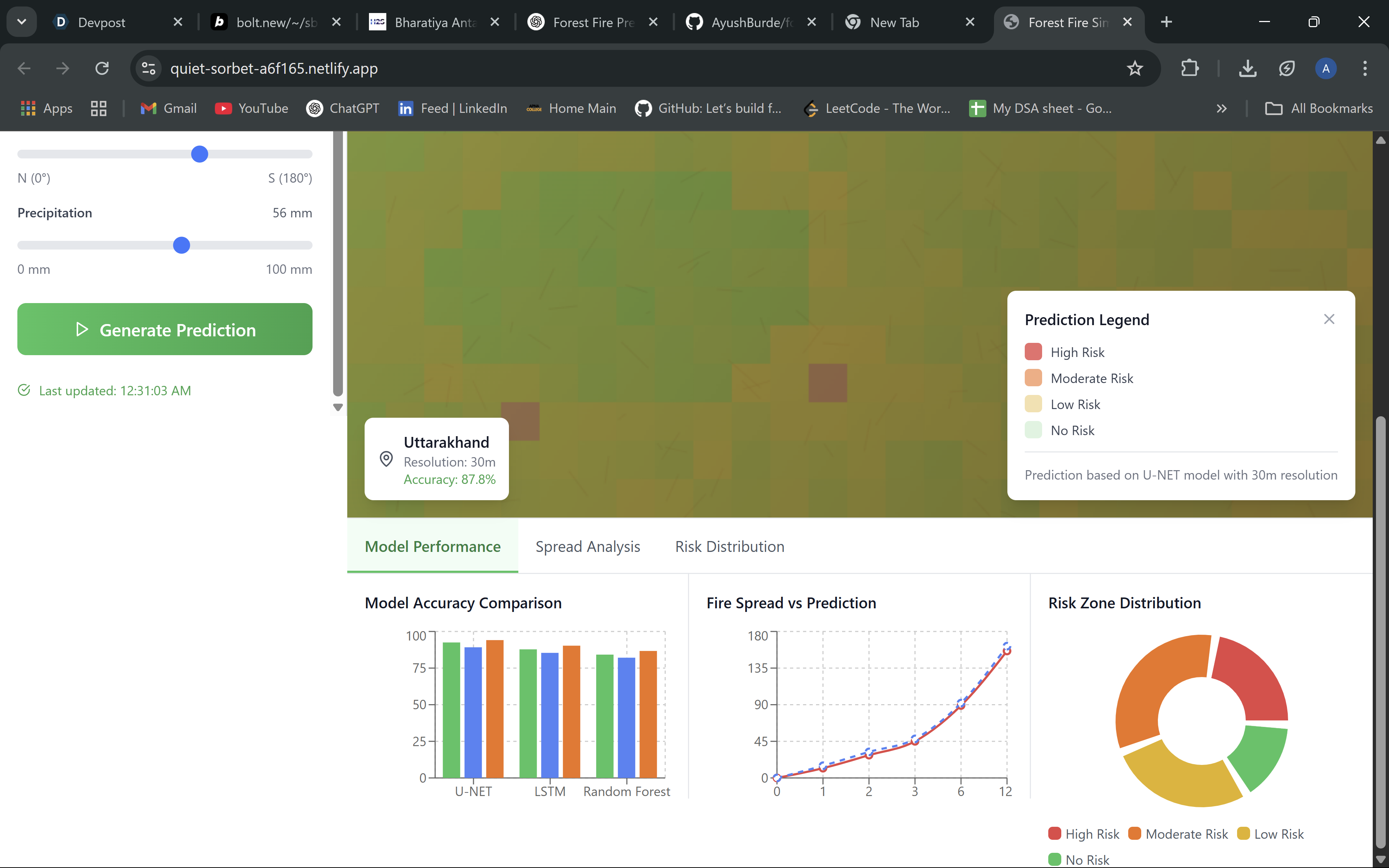Open the browser Downloads icon
Viewport: 1389px width, 868px height.
point(1247,69)
